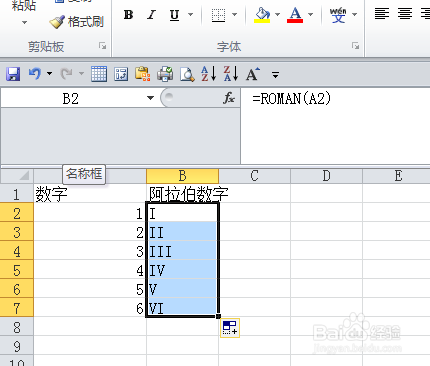Center align text

coord(405,14)
